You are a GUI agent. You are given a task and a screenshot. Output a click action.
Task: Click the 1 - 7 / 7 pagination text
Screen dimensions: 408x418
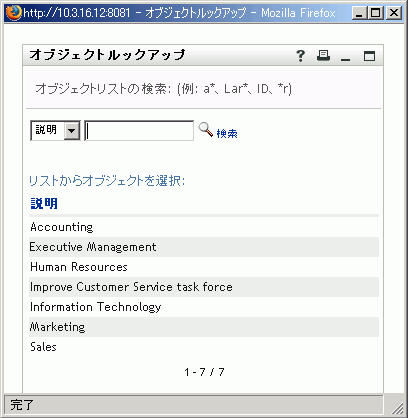pyautogui.click(x=204, y=372)
